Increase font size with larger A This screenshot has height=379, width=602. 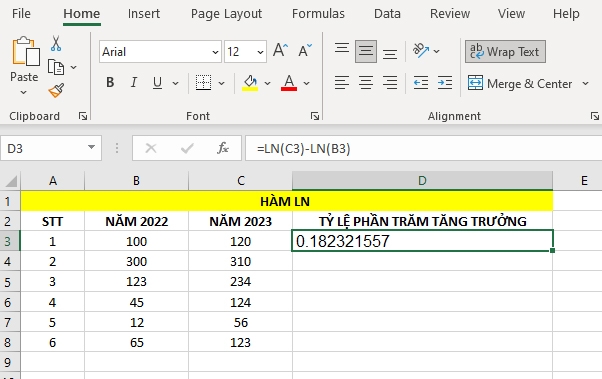pyautogui.click(x=280, y=51)
